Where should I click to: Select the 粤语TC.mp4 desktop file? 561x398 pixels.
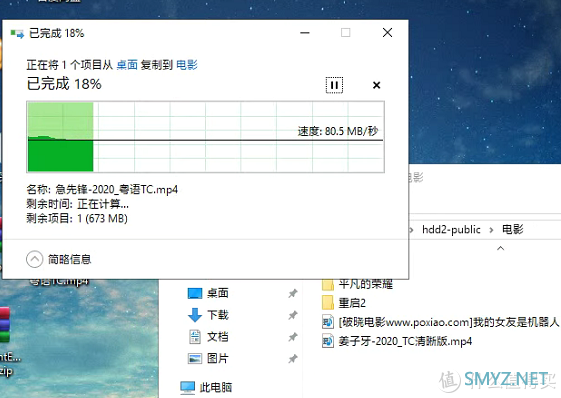pos(59,282)
